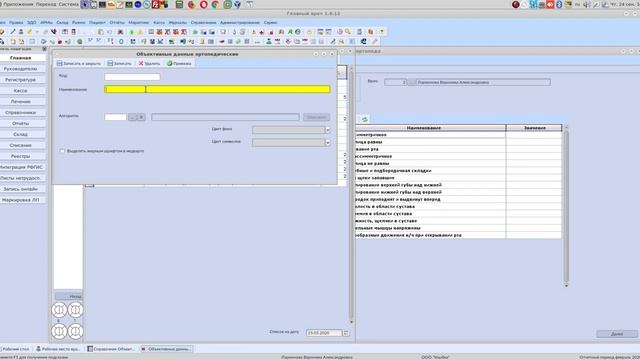
Task: Select the row ending 'мышцы напряжены'
Action: 458,228
